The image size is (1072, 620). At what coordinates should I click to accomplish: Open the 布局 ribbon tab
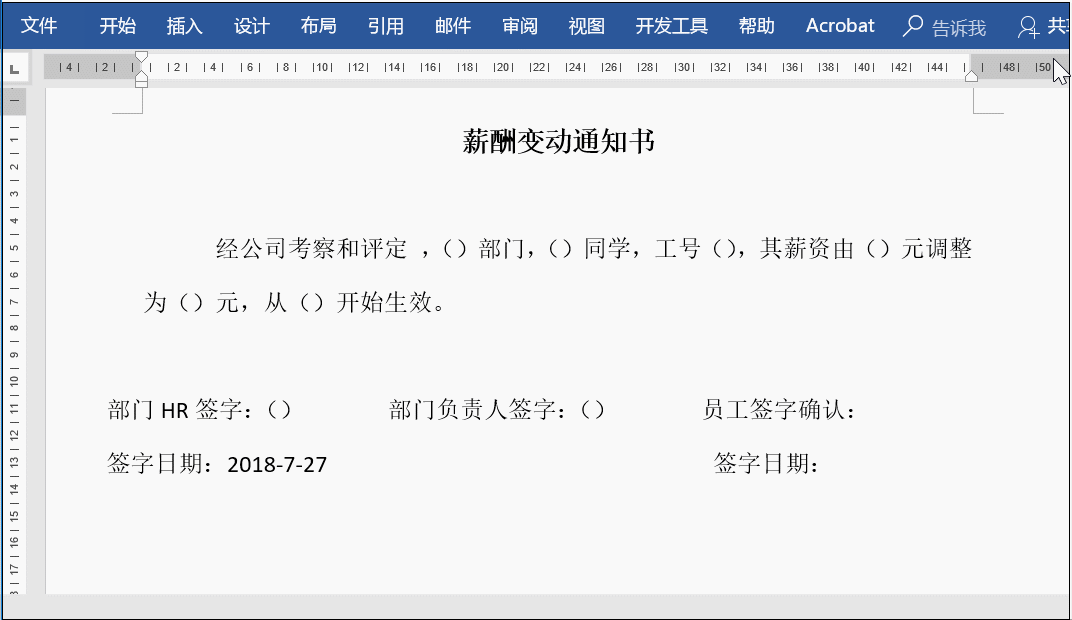(318, 25)
